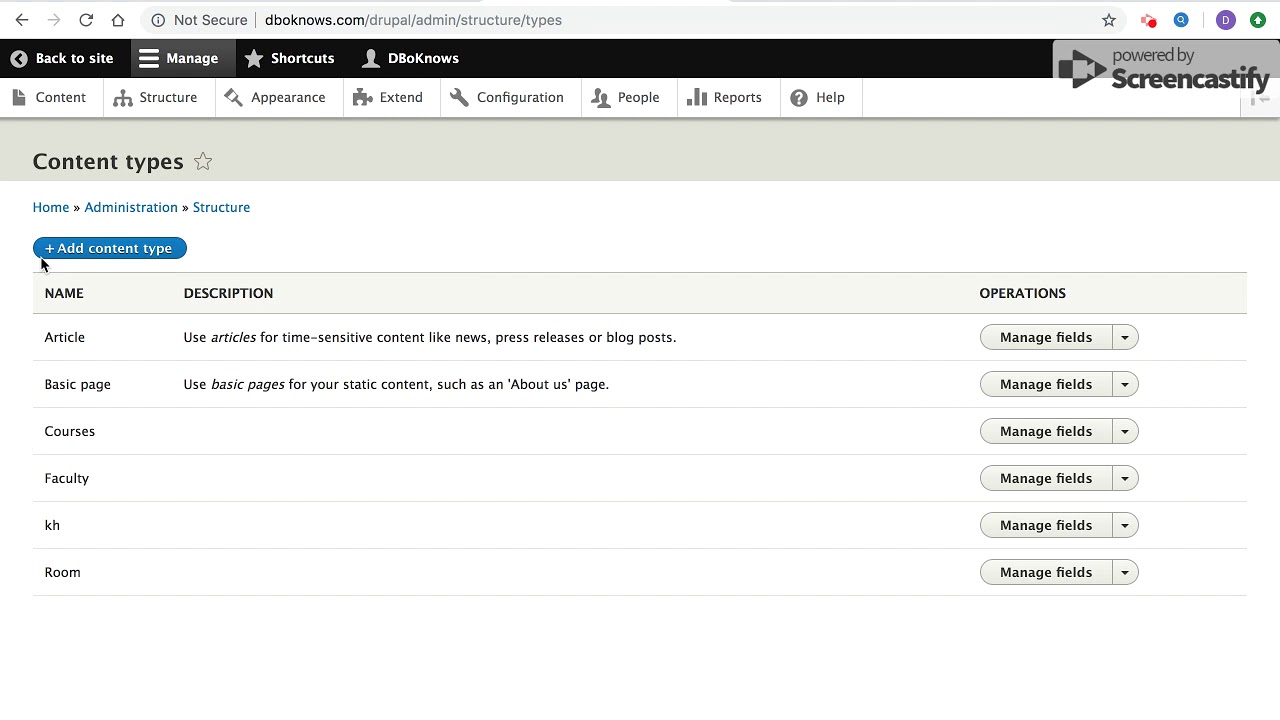Click the browser address bar URL

(413, 20)
